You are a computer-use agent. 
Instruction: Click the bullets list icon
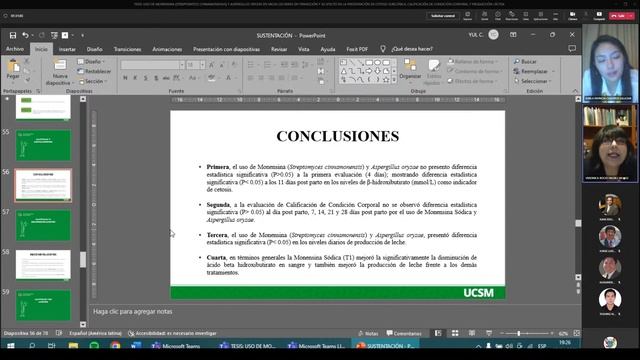point(252,64)
